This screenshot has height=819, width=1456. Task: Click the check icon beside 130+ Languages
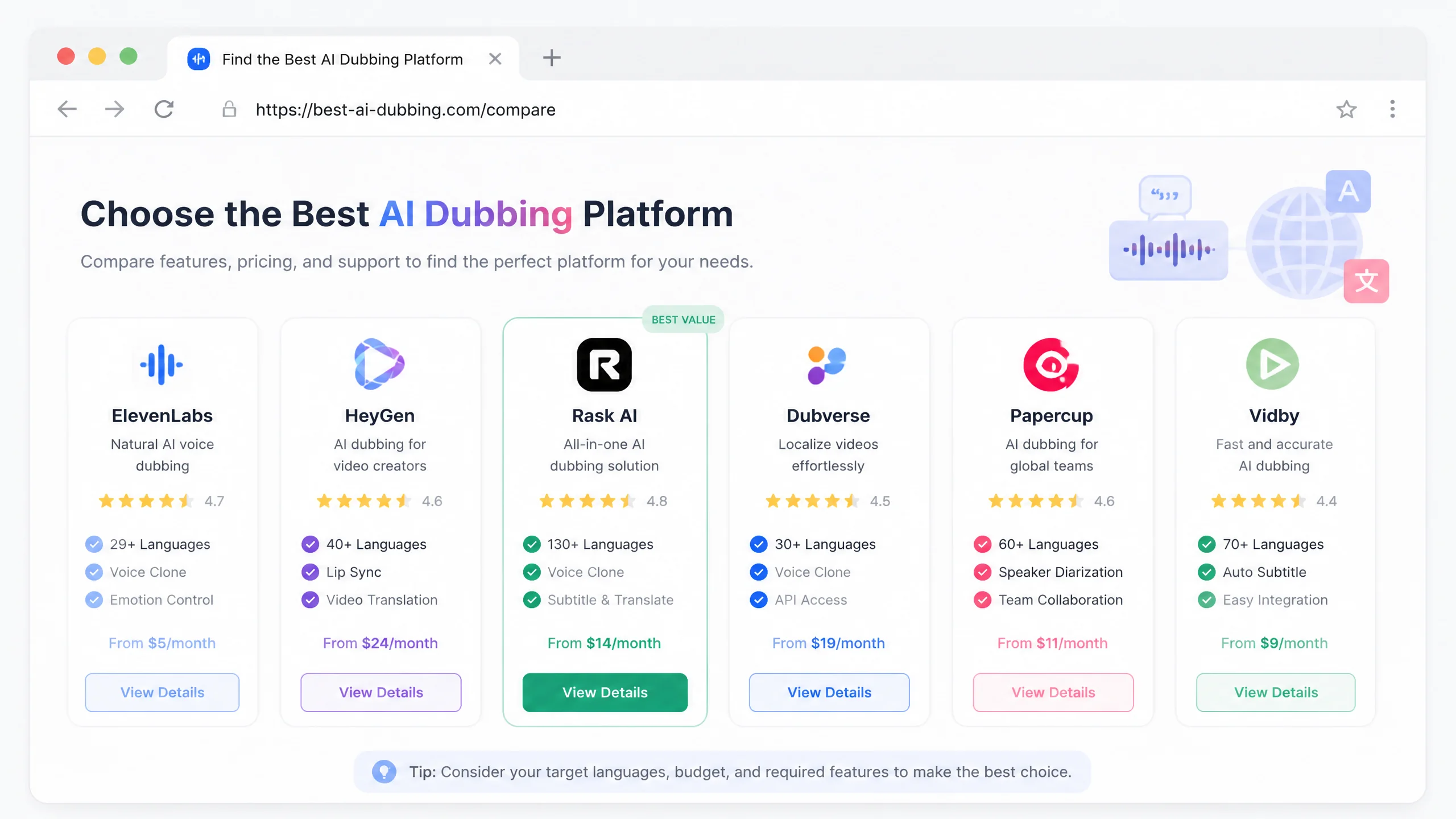pos(532,544)
